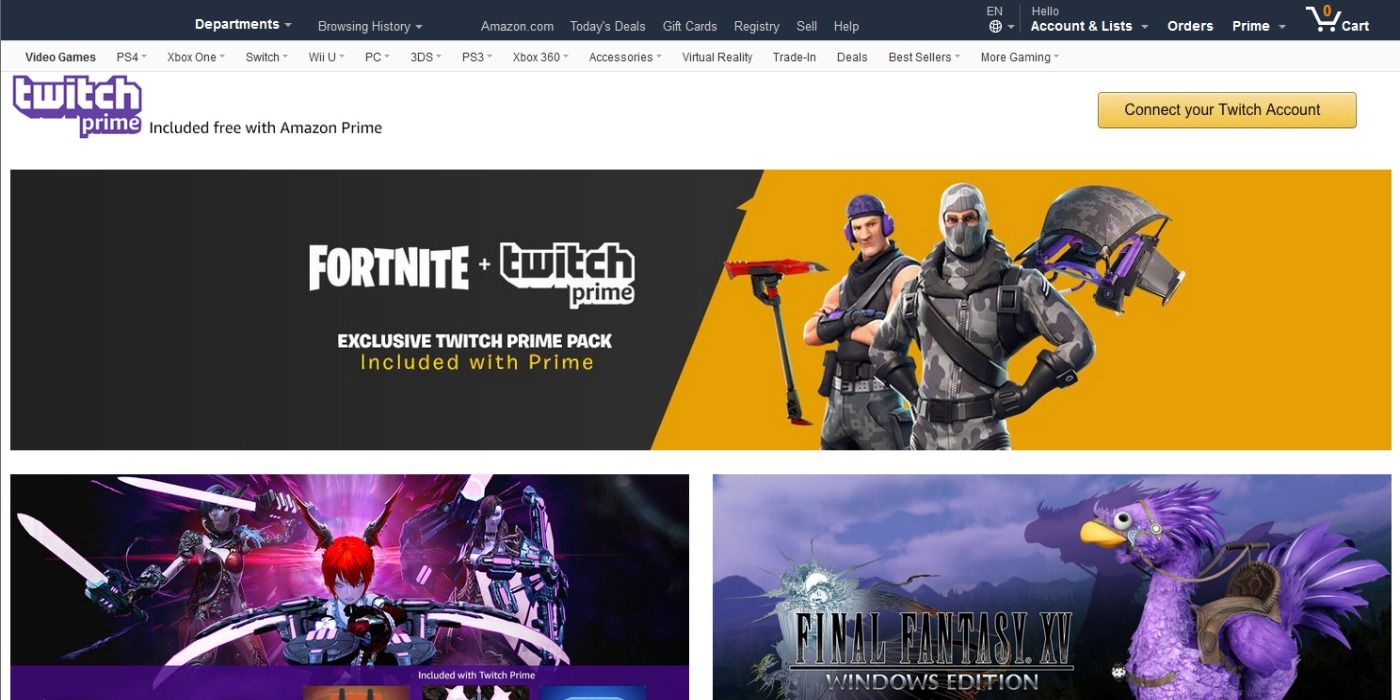Screen dimensions: 1400x700
Task: Click 'Included free with Amazon Prime' text
Action: click(x=265, y=128)
